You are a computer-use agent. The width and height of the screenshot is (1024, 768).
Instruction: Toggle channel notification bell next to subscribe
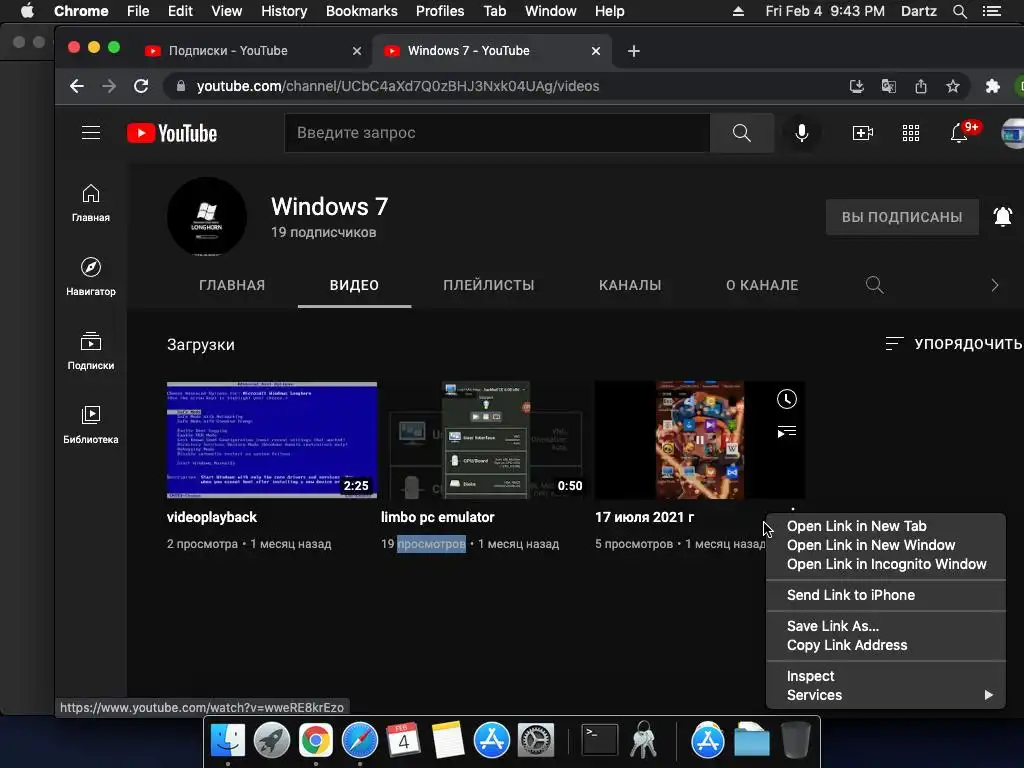[x=1002, y=216]
